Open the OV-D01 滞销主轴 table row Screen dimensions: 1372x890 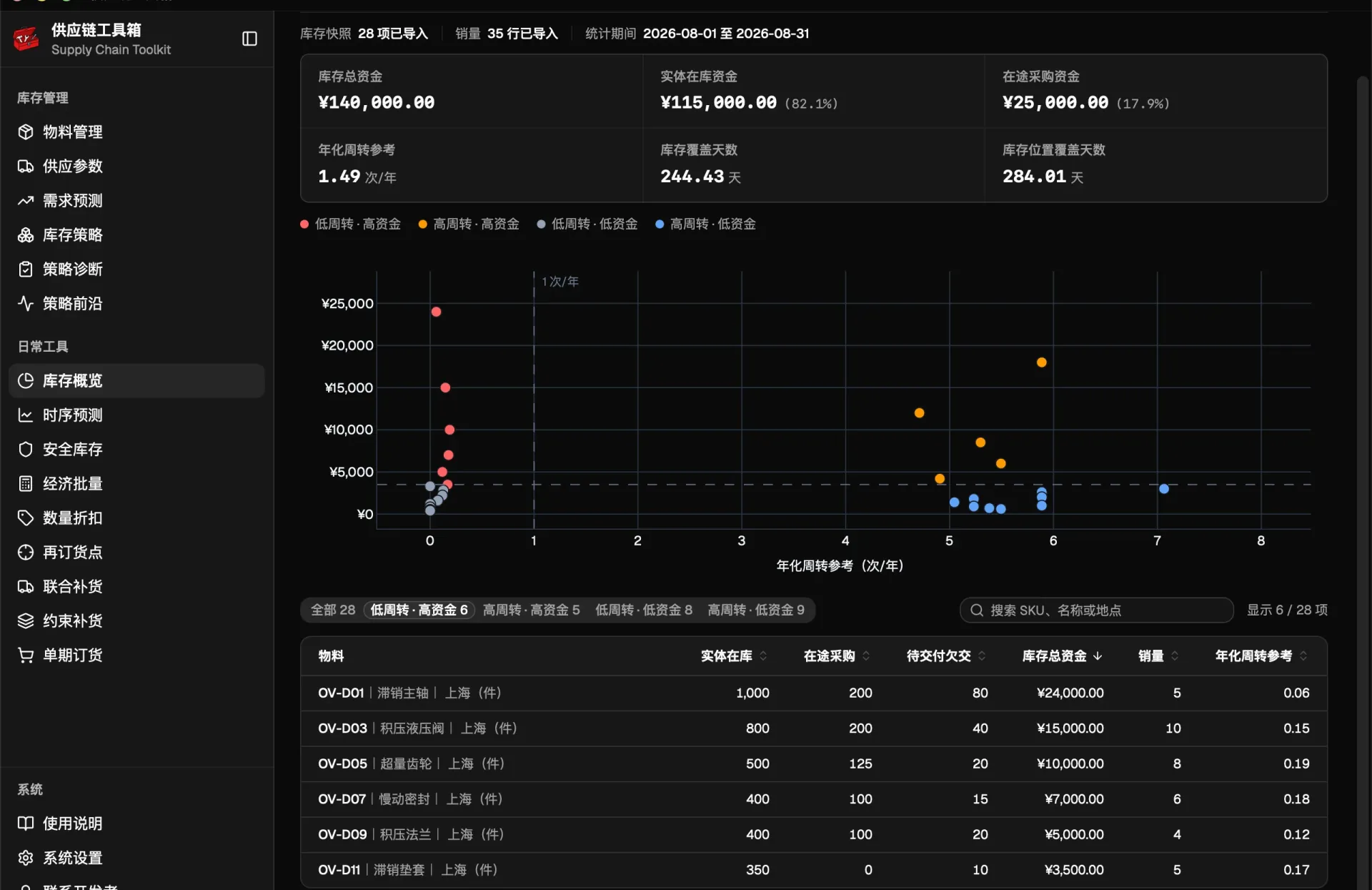(813, 693)
